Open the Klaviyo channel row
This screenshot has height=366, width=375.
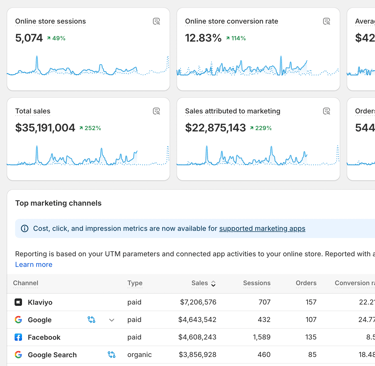[191, 302]
